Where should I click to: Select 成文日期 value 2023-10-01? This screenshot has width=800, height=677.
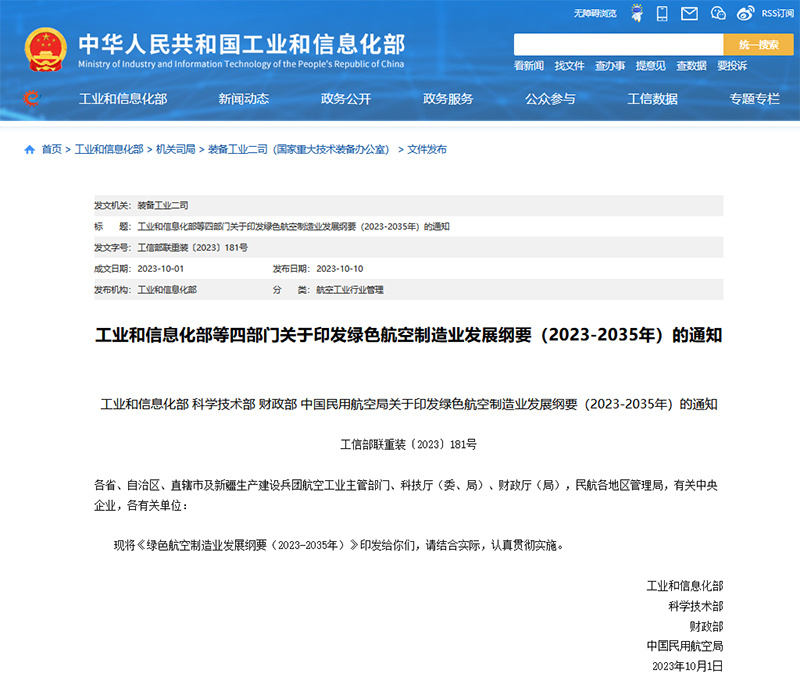pos(161,269)
